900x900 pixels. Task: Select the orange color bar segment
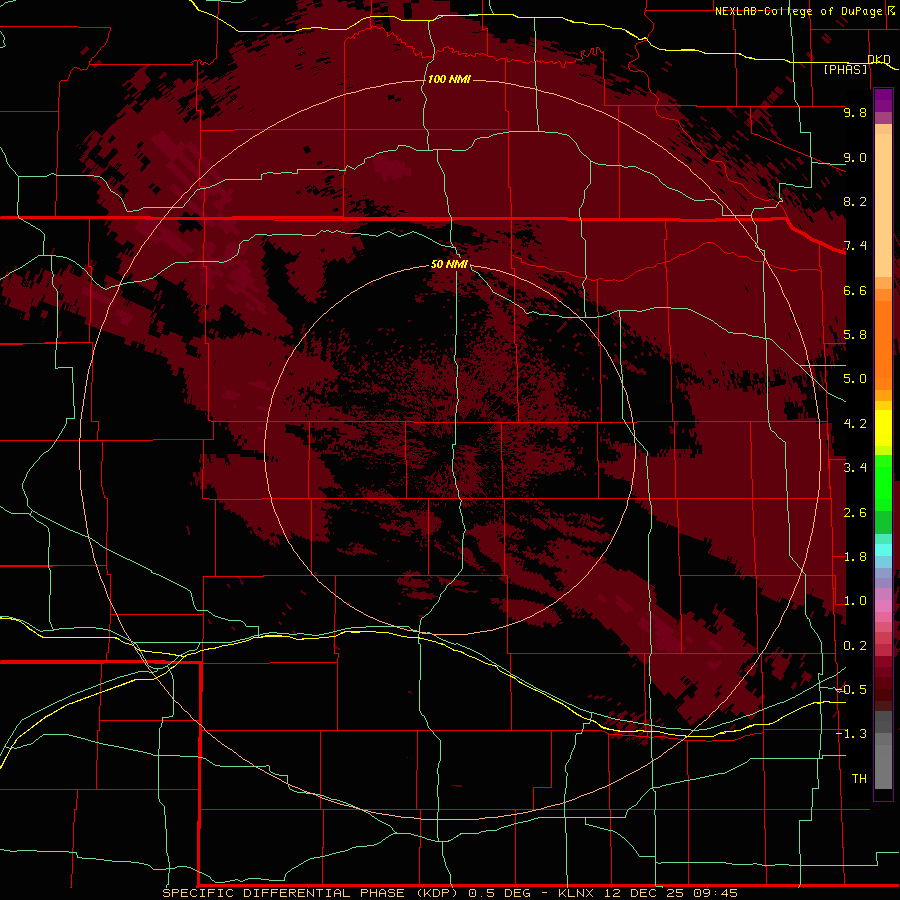point(883,344)
